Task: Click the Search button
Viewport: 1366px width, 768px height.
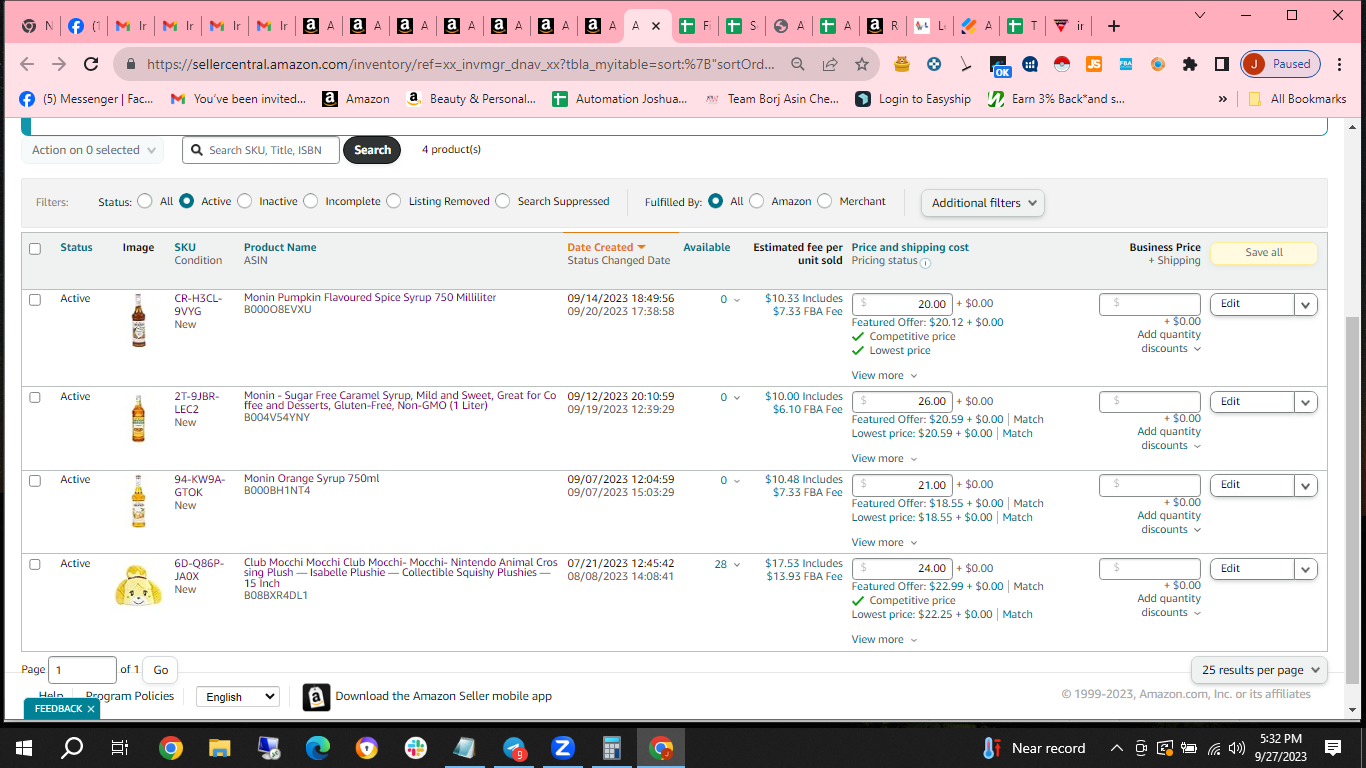Action: 372,150
